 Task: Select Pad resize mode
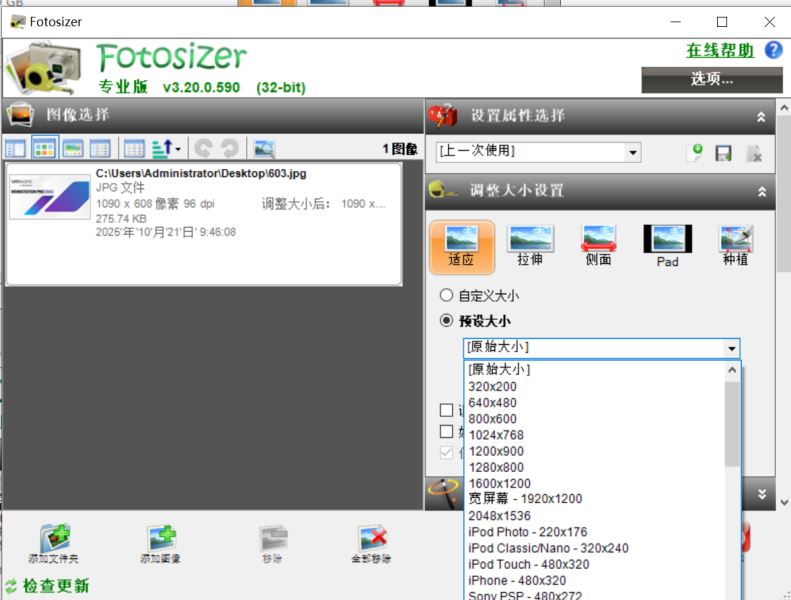click(667, 246)
